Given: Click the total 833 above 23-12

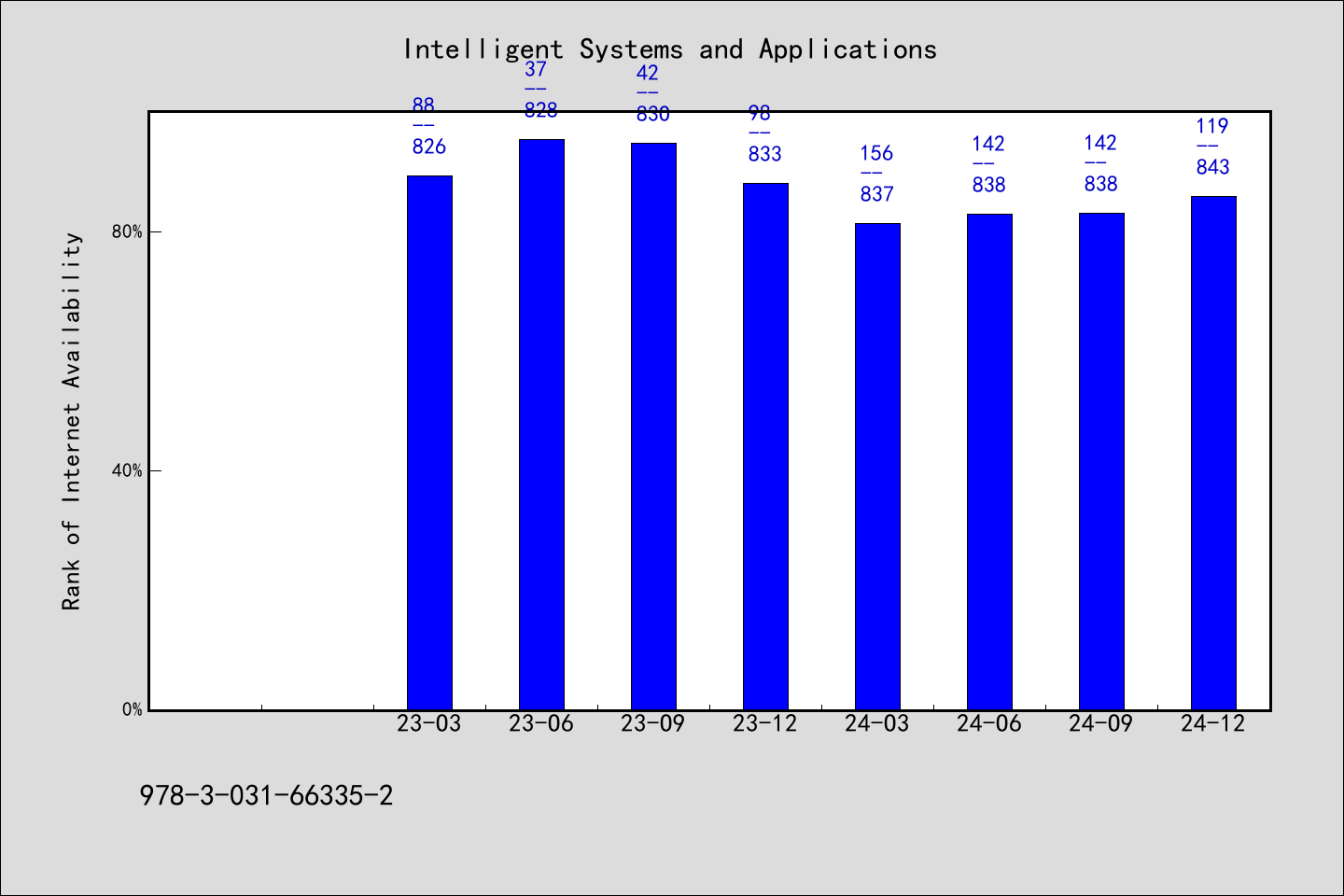Looking at the screenshot, I should pos(765,154).
